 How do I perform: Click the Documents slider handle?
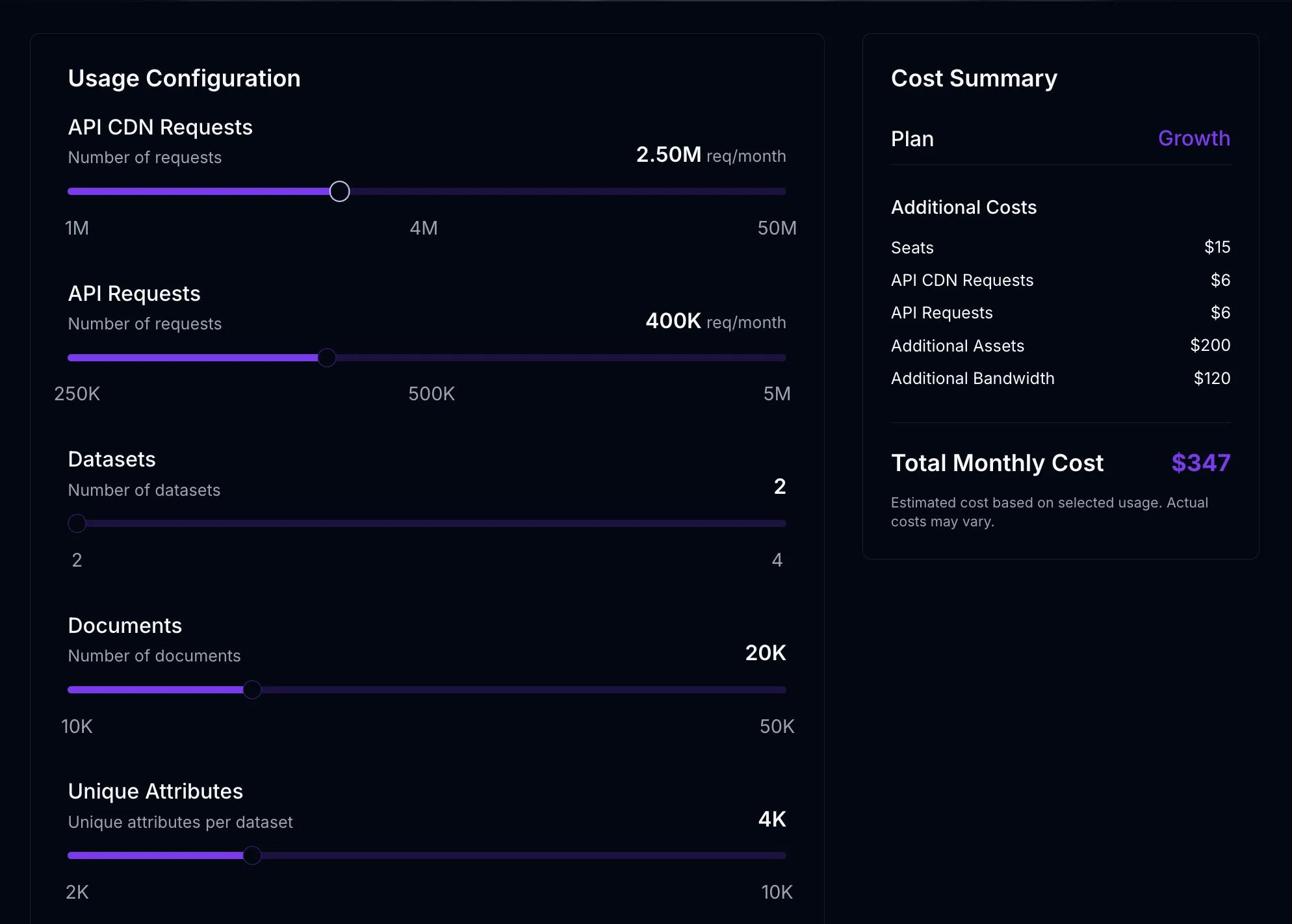point(252,690)
